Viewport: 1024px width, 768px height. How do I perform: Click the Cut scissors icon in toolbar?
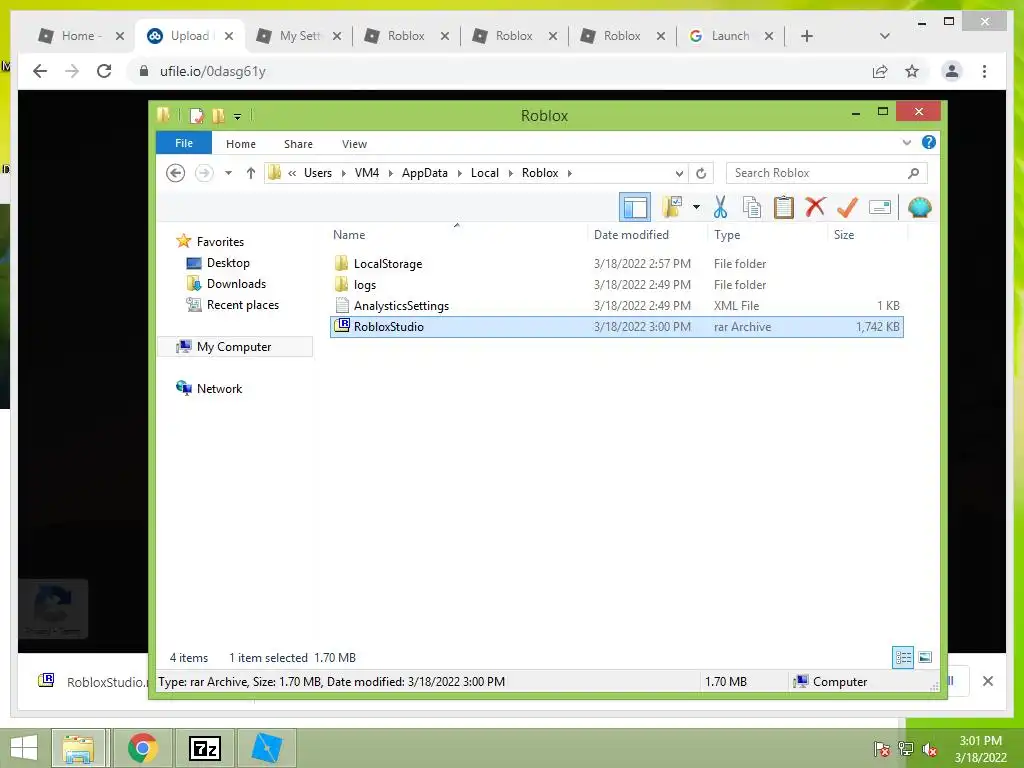point(720,208)
